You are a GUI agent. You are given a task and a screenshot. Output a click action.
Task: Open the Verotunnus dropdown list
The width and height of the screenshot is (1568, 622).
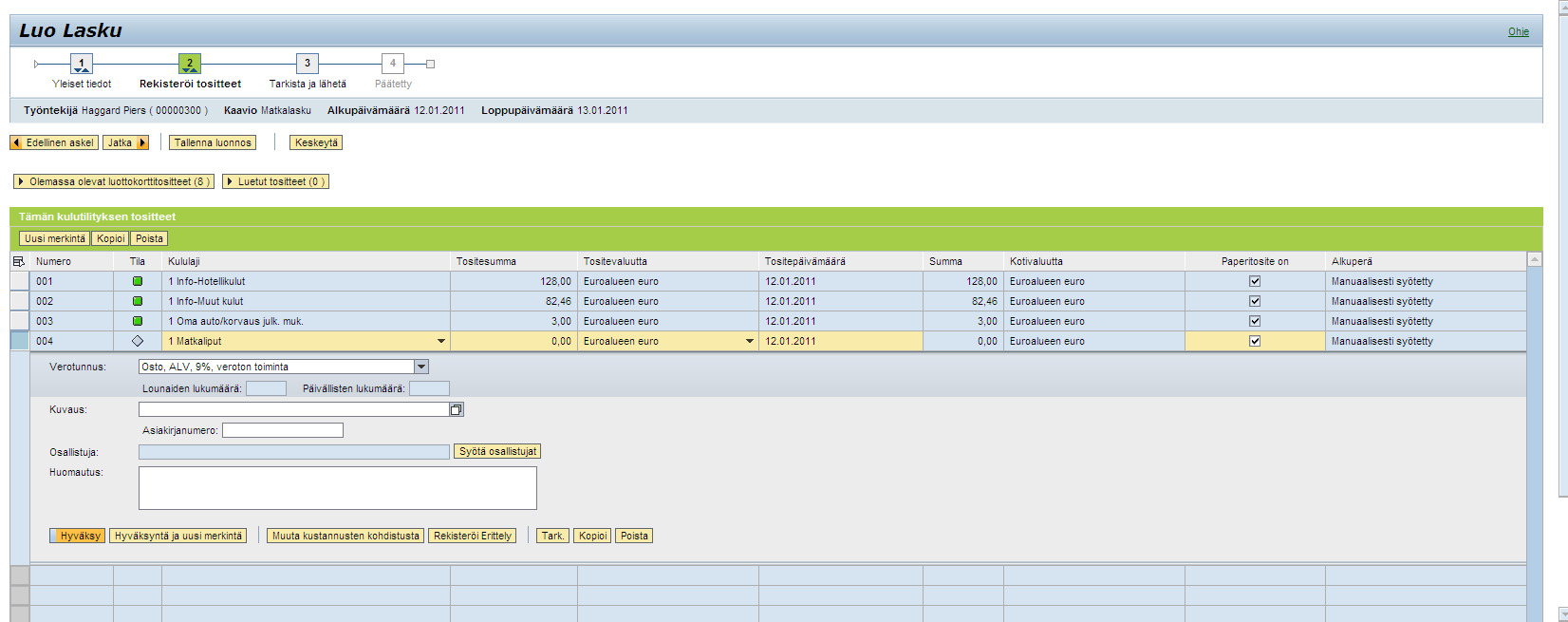(421, 367)
